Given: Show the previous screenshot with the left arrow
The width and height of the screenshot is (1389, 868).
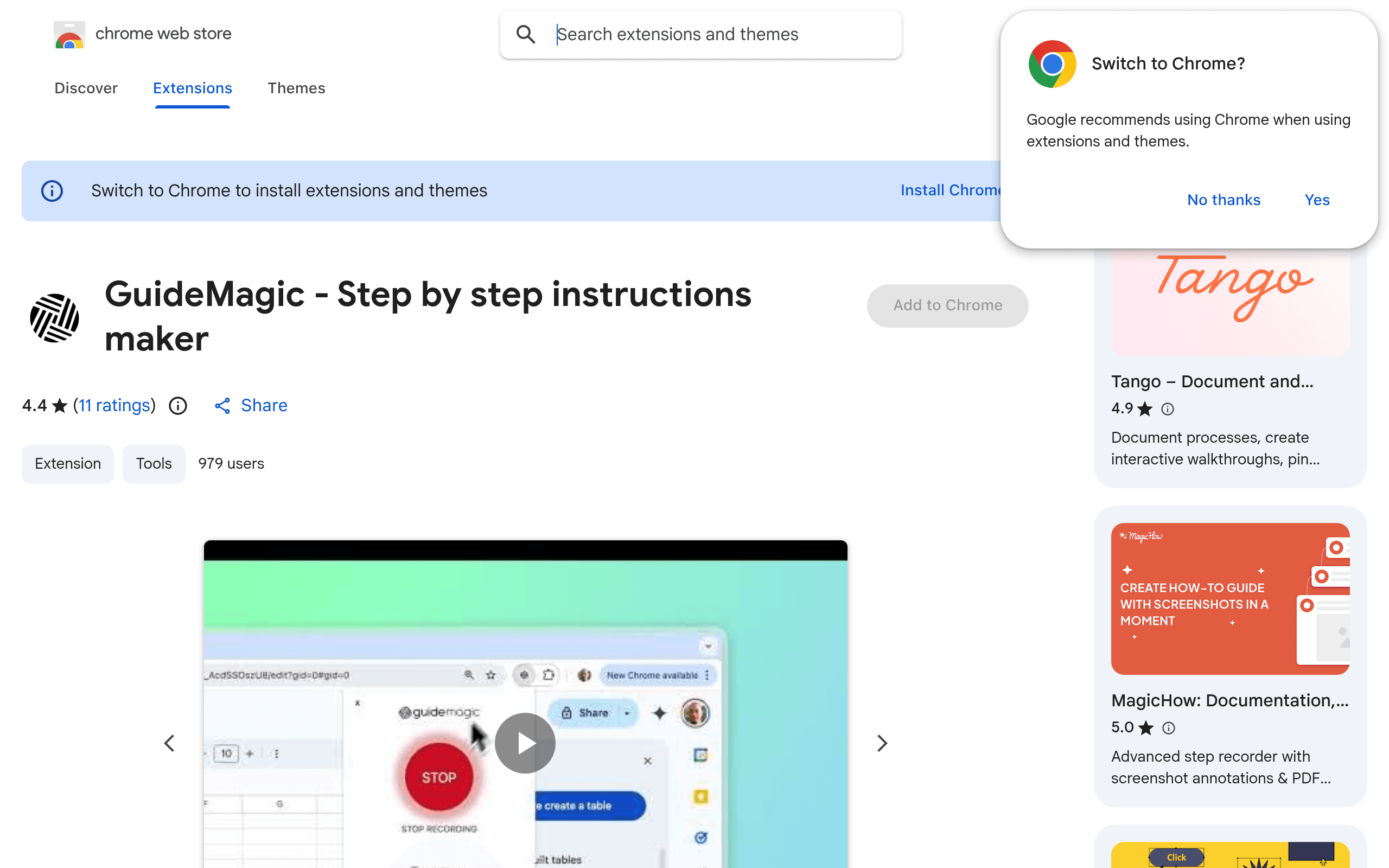Looking at the screenshot, I should click(169, 743).
